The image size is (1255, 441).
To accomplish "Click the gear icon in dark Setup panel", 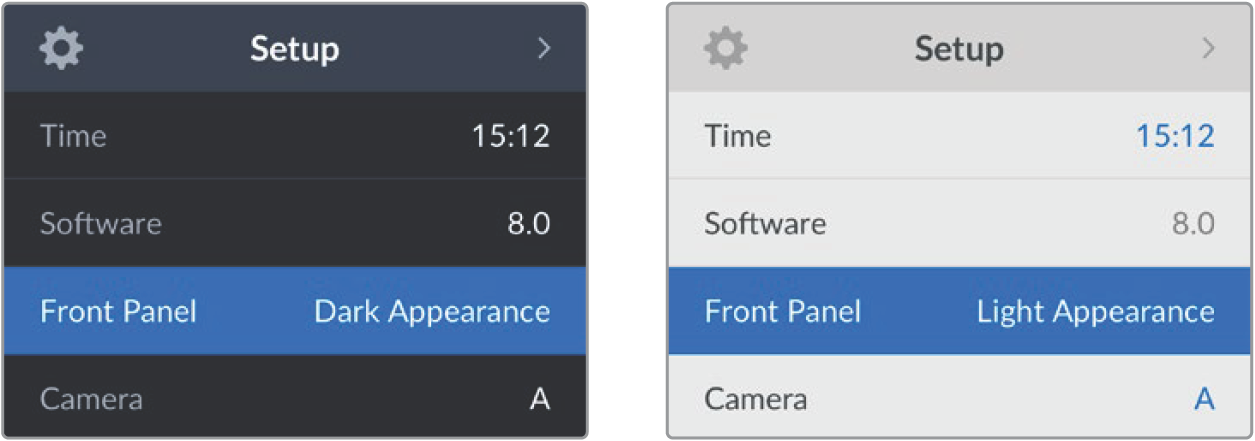I will 61,48.
